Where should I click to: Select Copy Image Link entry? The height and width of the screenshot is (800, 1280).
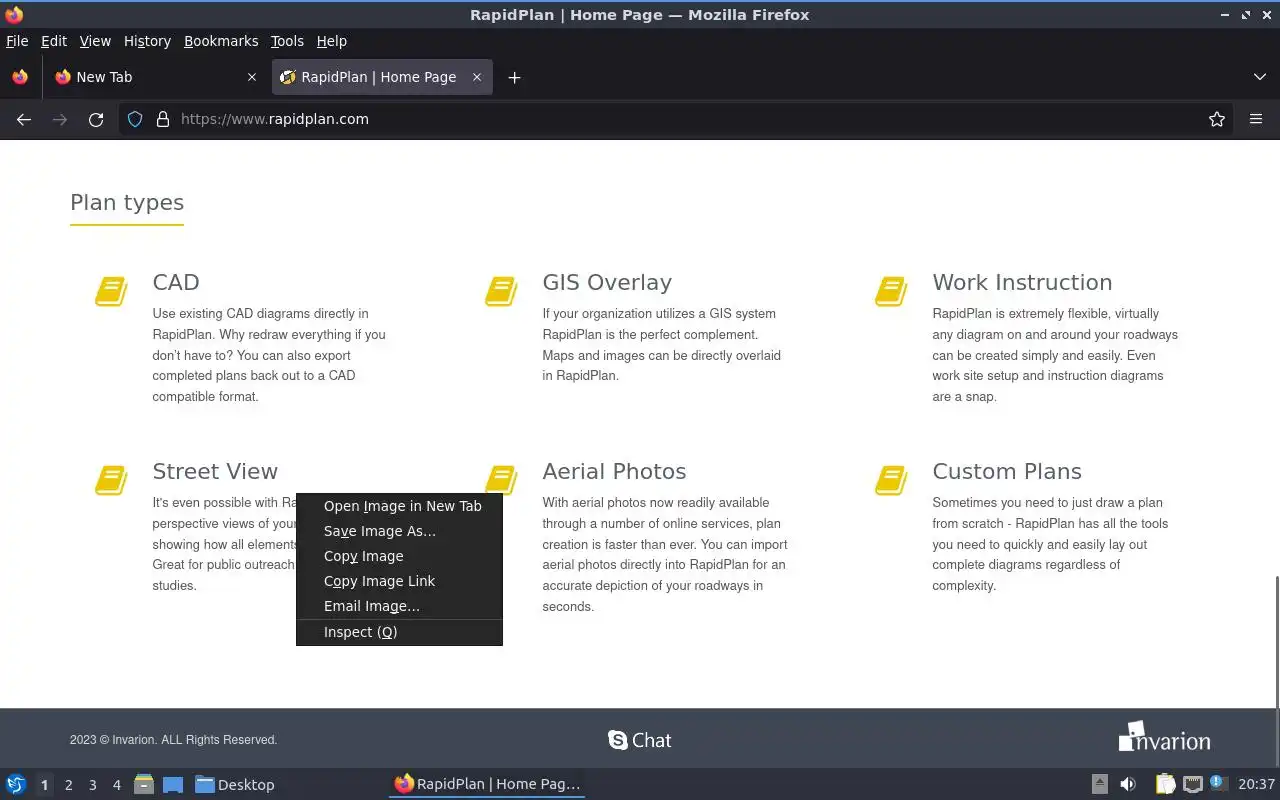(x=399, y=581)
